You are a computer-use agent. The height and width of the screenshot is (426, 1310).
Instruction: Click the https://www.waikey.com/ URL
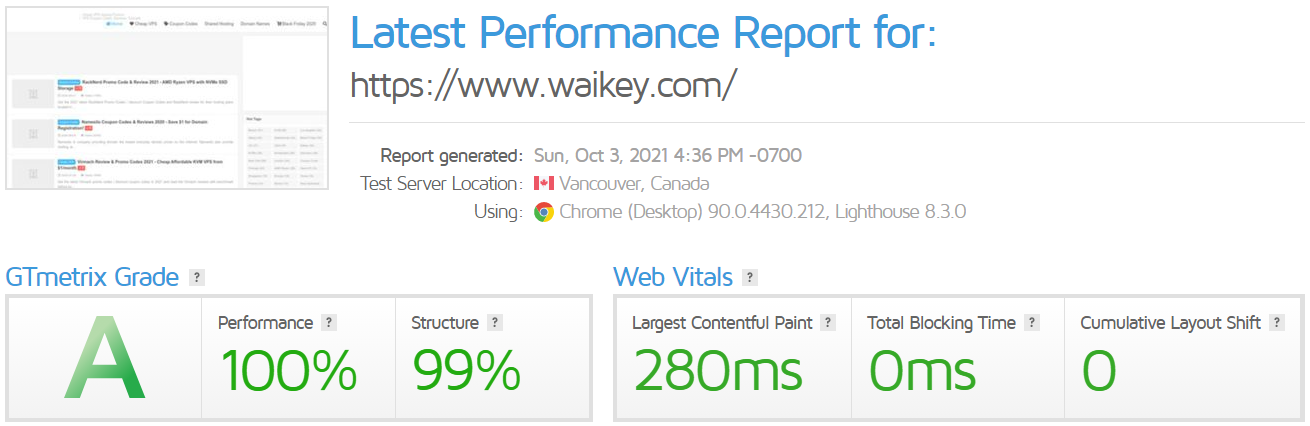(x=543, y=85)
